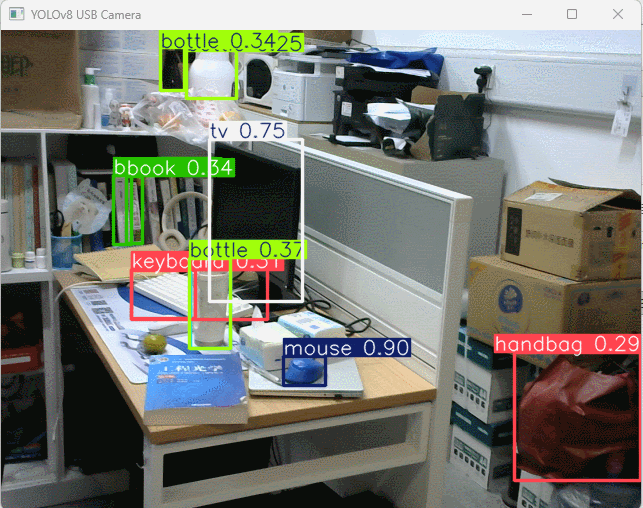This screenshot has height=508, width=643.
Task: Minimize the YOLOv8 USB Camera window
Action: click(525, 15)
